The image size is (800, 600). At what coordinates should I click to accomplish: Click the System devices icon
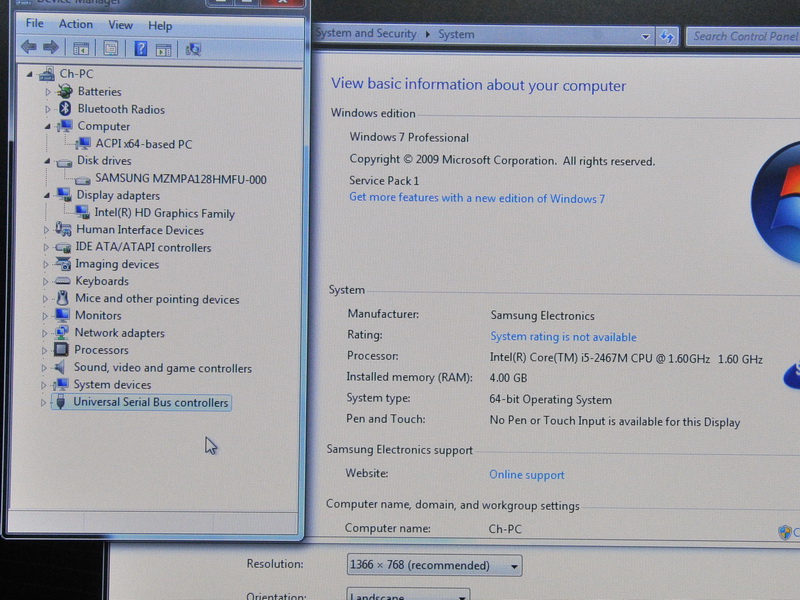click(60, 384)
